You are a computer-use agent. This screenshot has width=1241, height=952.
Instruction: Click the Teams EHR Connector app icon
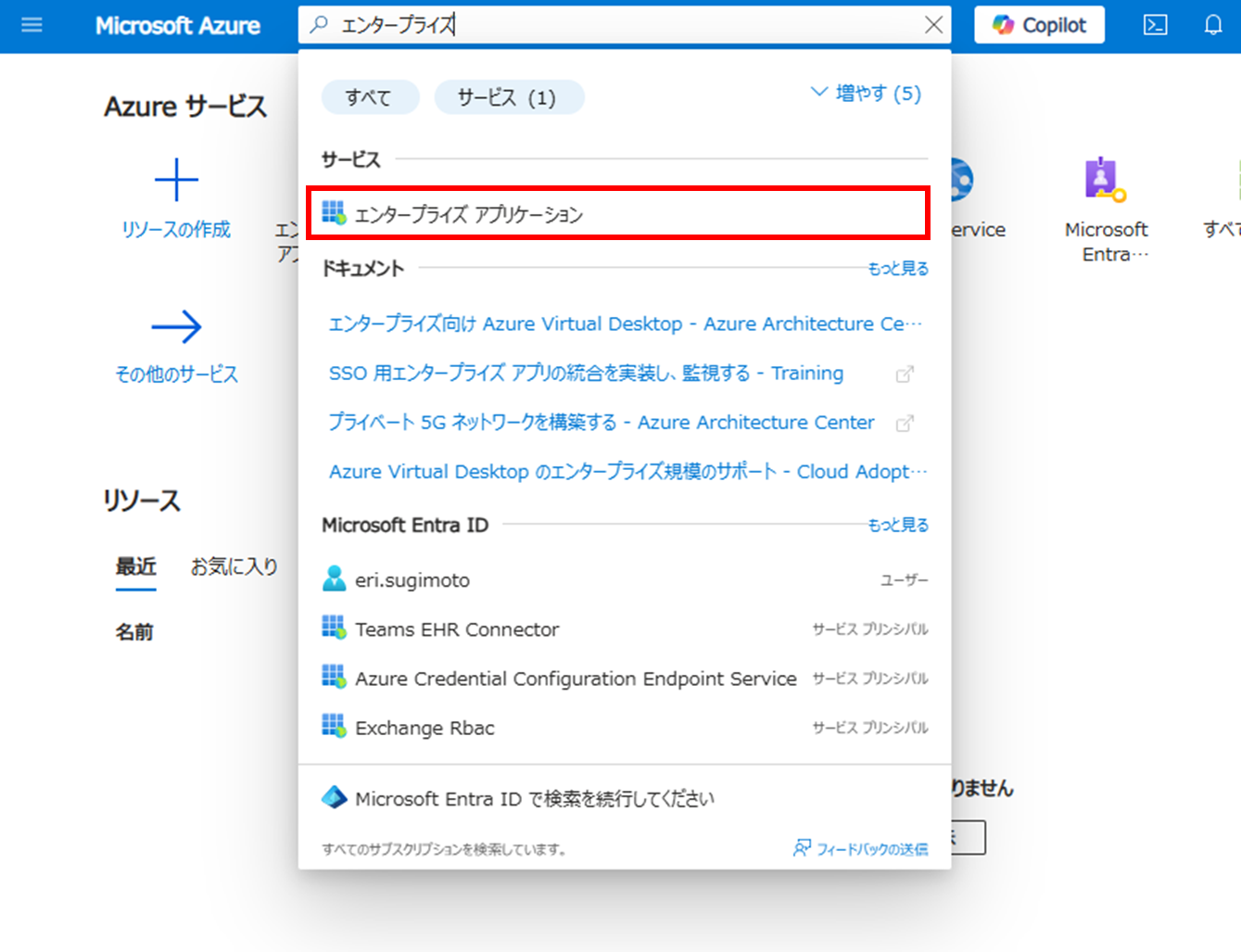[x=334, y=628]
